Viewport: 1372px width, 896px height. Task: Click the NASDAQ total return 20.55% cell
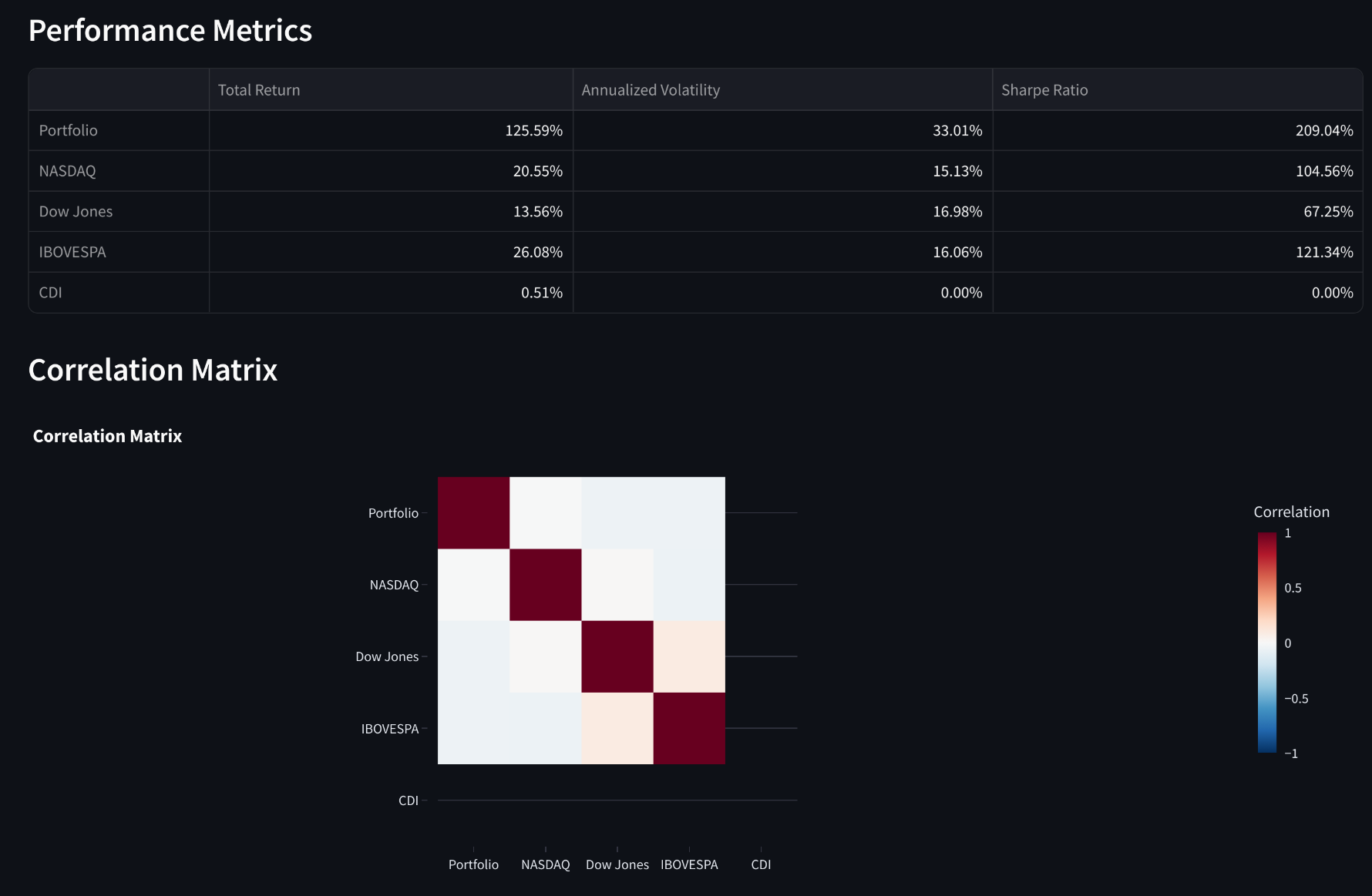(x=391, y=171)
